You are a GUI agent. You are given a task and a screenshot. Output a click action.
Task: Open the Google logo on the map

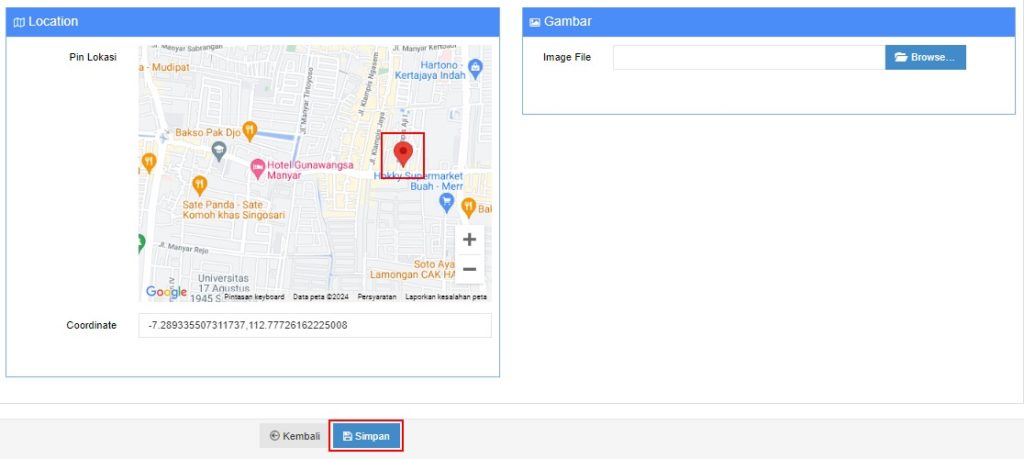pos(166,292)
